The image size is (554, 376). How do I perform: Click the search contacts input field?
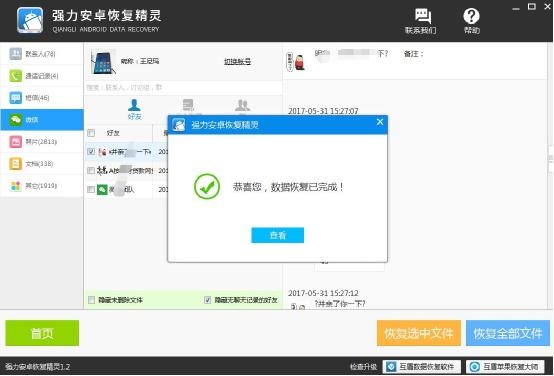183,88
